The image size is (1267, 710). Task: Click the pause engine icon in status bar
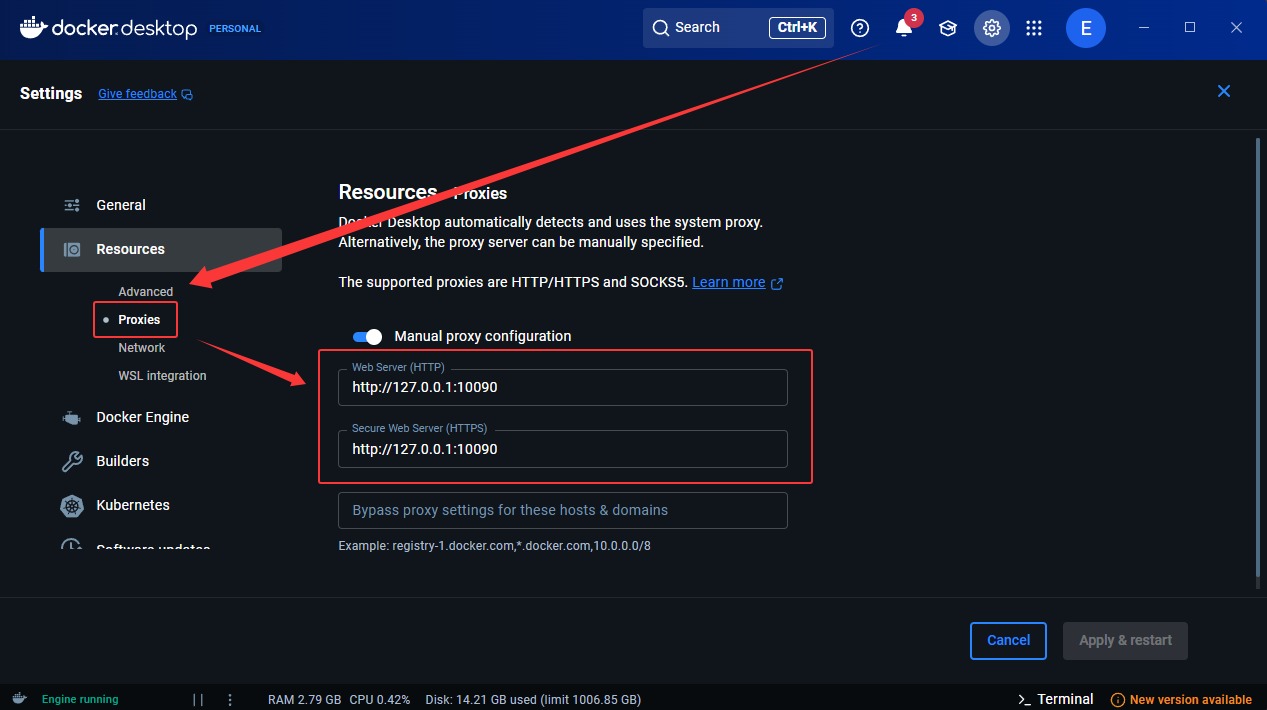(198, 699)
